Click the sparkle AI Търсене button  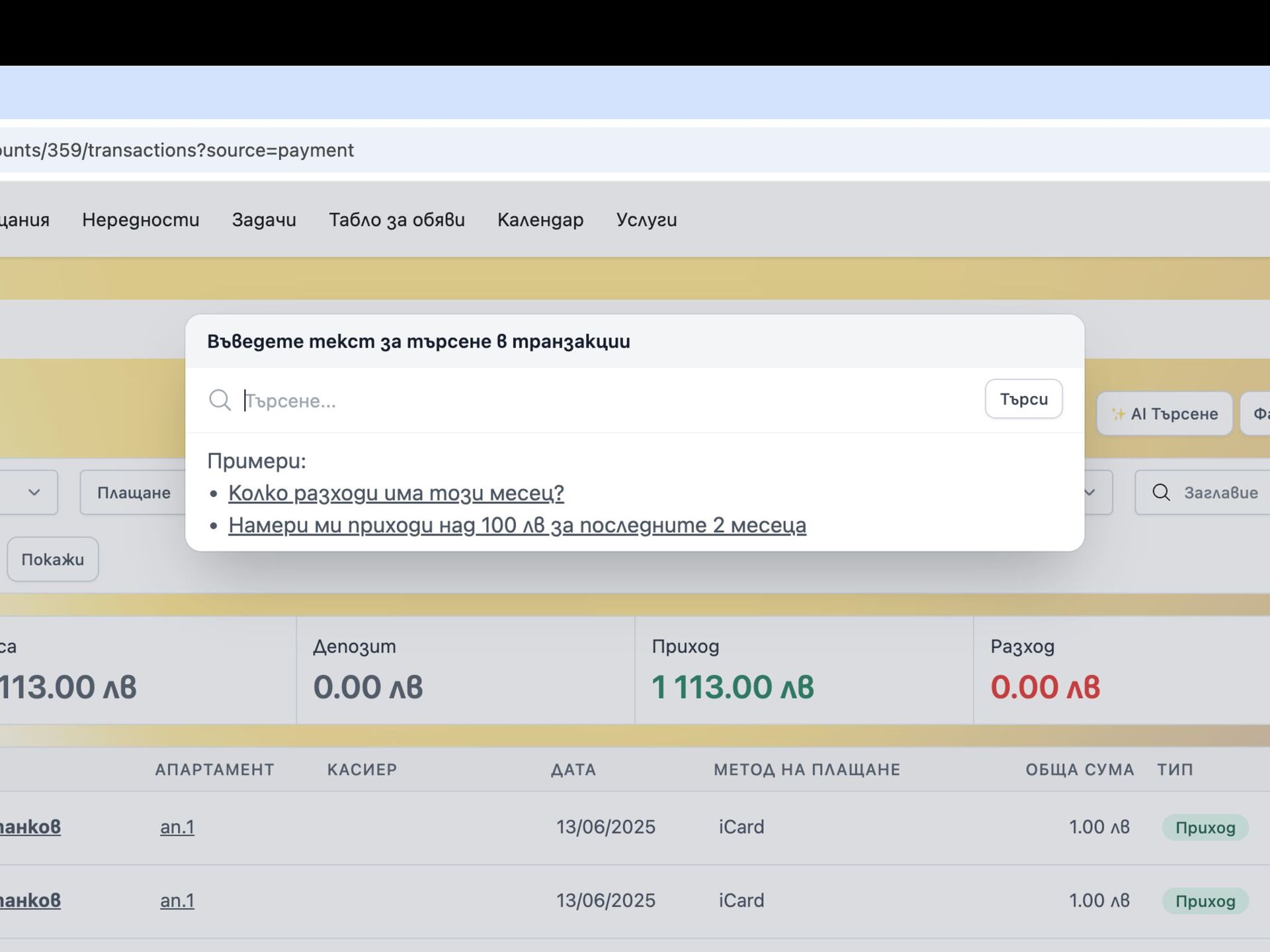tap(1164, 414)
